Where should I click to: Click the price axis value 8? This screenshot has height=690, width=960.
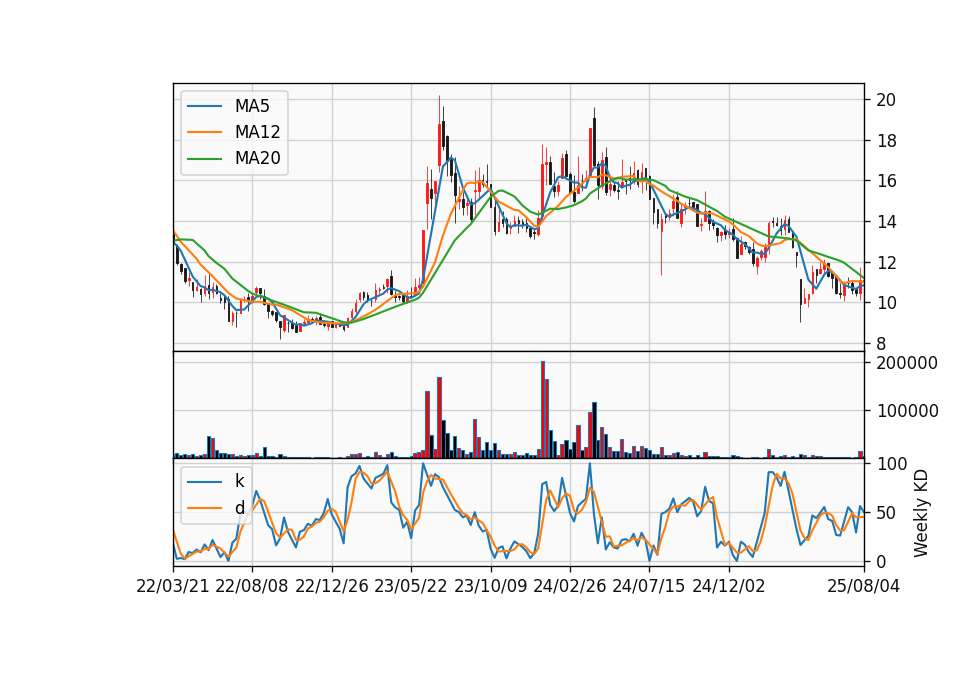881,344
